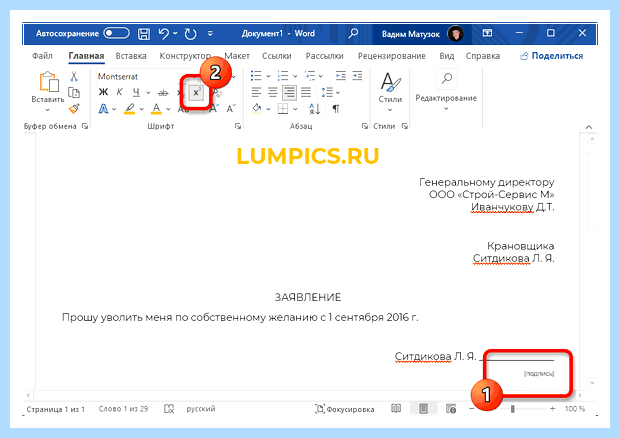Screen dimensions: 620x438
Task: Switch to the Вставка tab
Action: [131, 56]
